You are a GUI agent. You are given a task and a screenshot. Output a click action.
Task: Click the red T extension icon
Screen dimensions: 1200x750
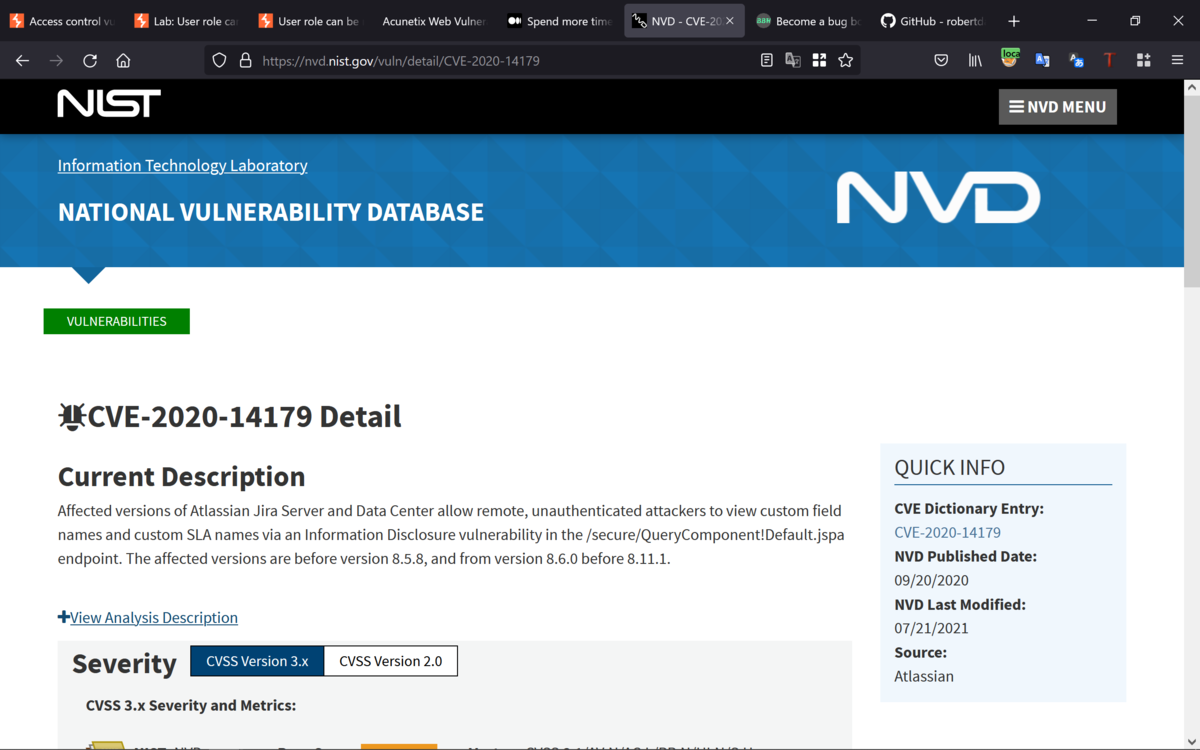1109,61
